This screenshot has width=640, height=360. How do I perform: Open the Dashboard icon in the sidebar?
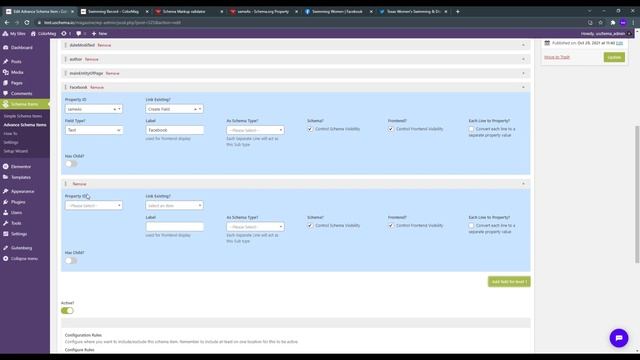[x=6, y=48]
